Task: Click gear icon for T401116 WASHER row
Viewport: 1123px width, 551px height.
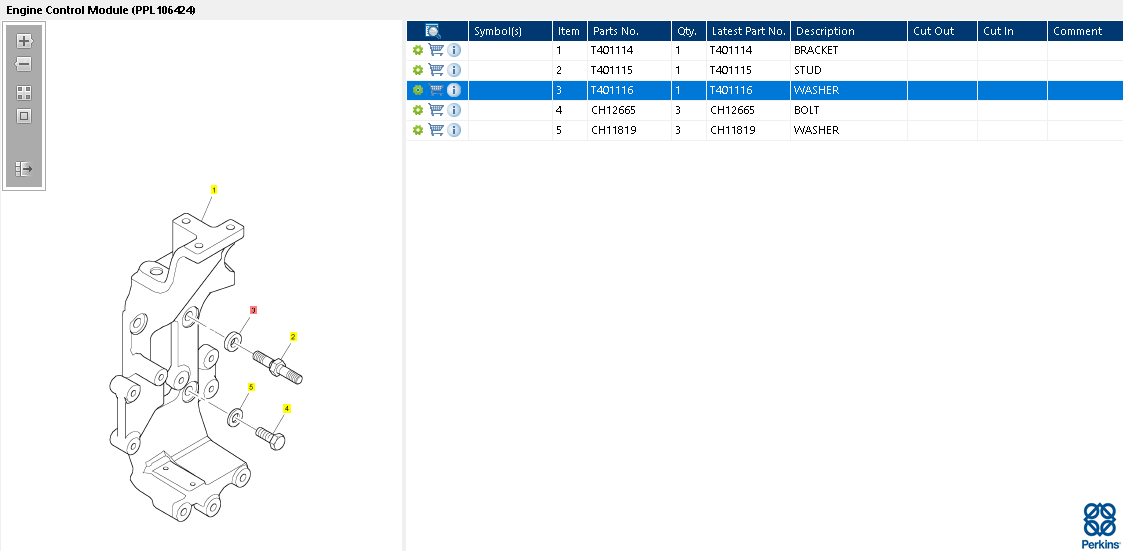Action: (418, 90)
